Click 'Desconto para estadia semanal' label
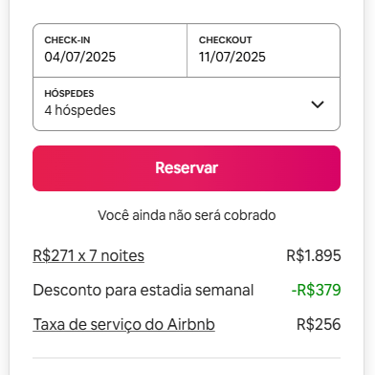 pyautogui.click(x=143, y=290)
